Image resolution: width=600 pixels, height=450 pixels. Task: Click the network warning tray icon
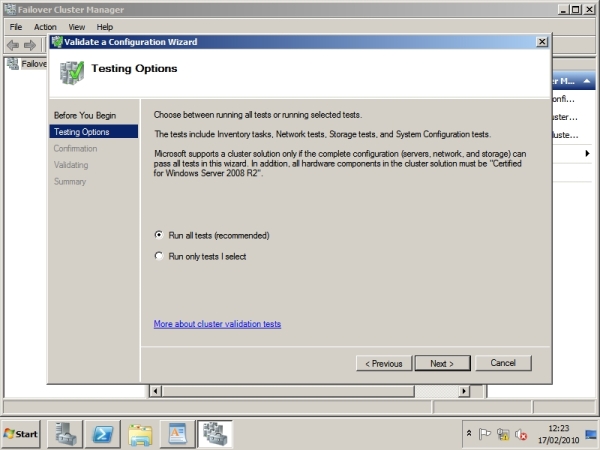coord(503,434)
